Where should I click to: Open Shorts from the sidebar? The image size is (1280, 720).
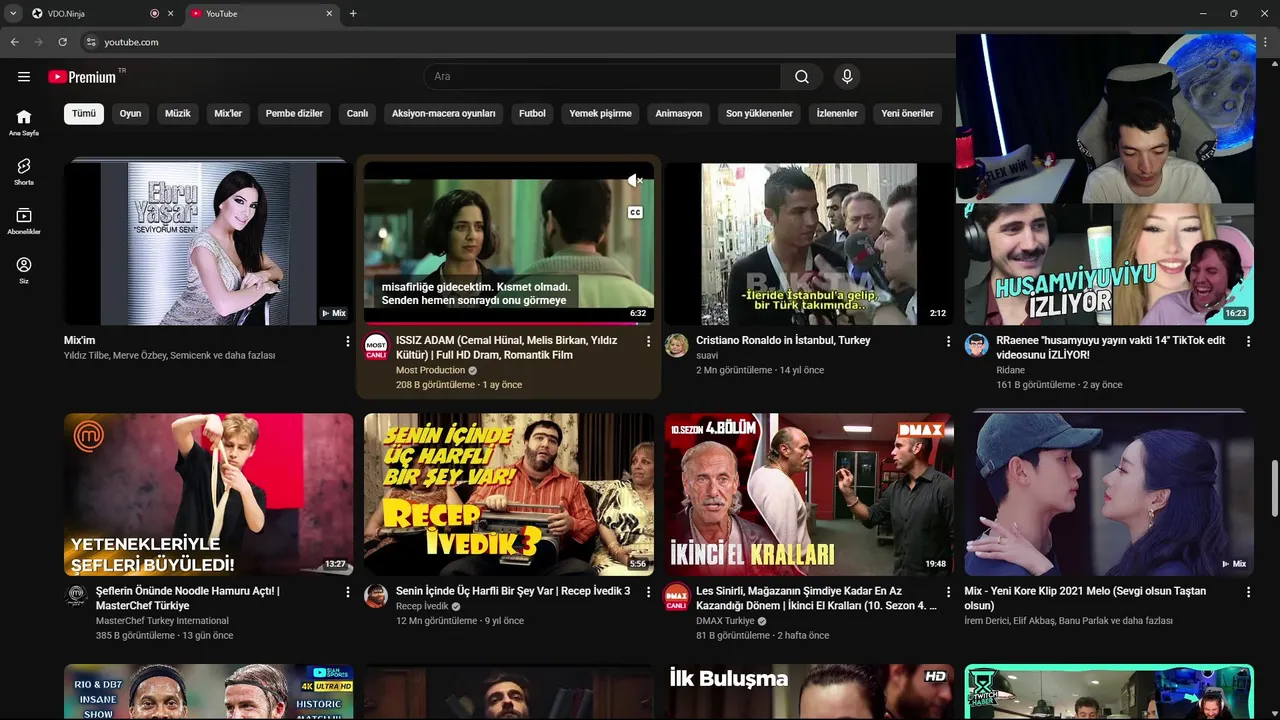click(24, 171)
